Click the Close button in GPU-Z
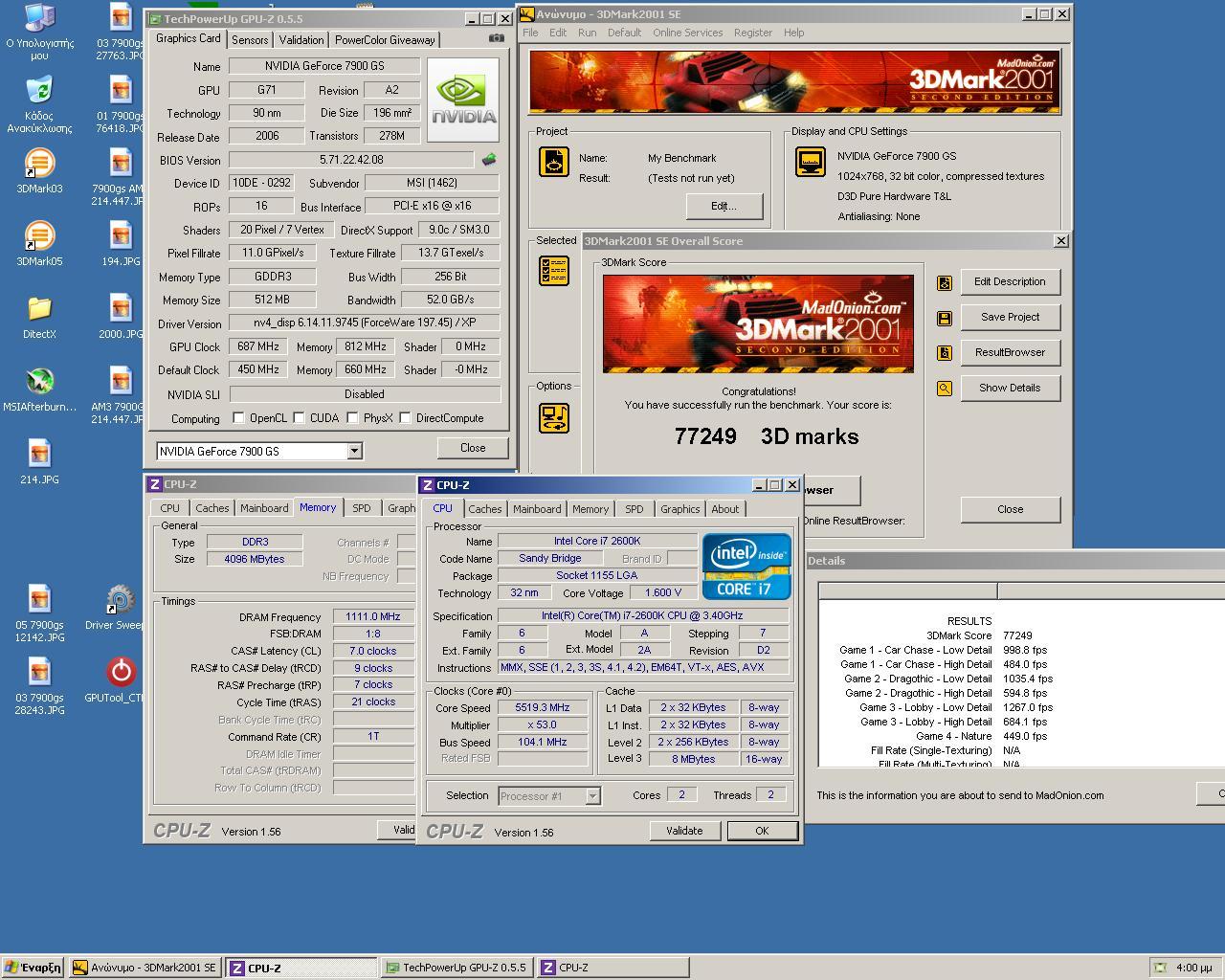Viewport: 1225px width, 980px height. click(473, 448)
